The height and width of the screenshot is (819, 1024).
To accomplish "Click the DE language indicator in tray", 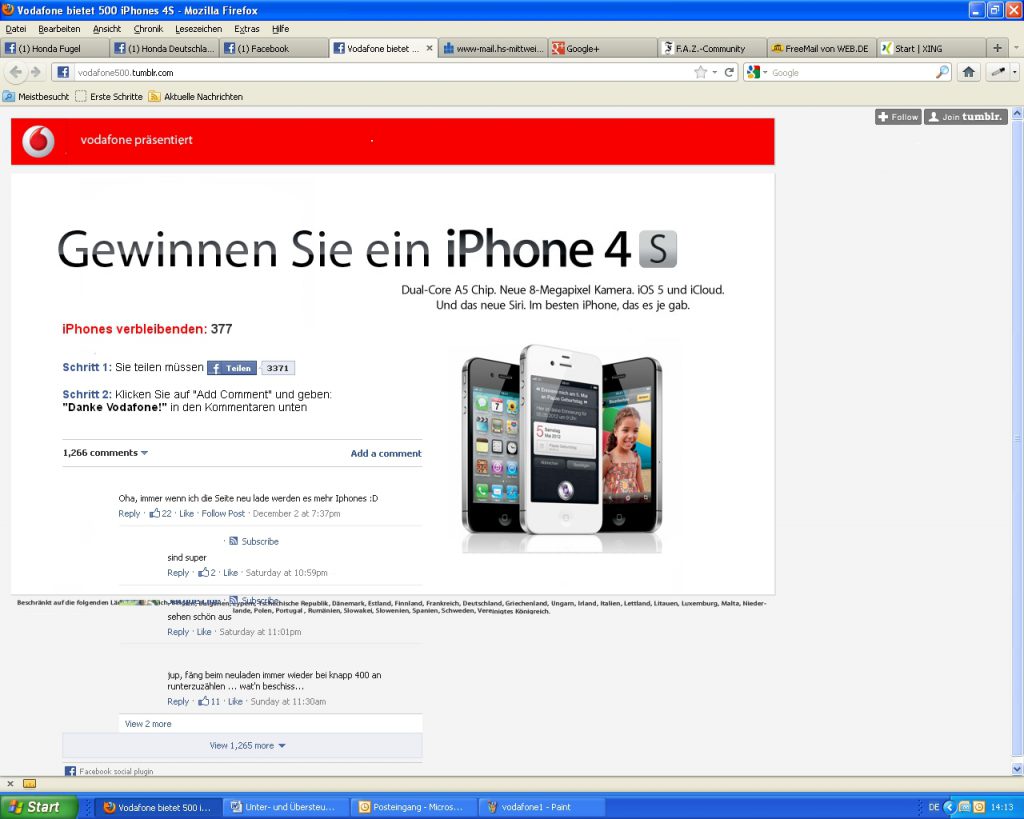I will click(934, 807).
